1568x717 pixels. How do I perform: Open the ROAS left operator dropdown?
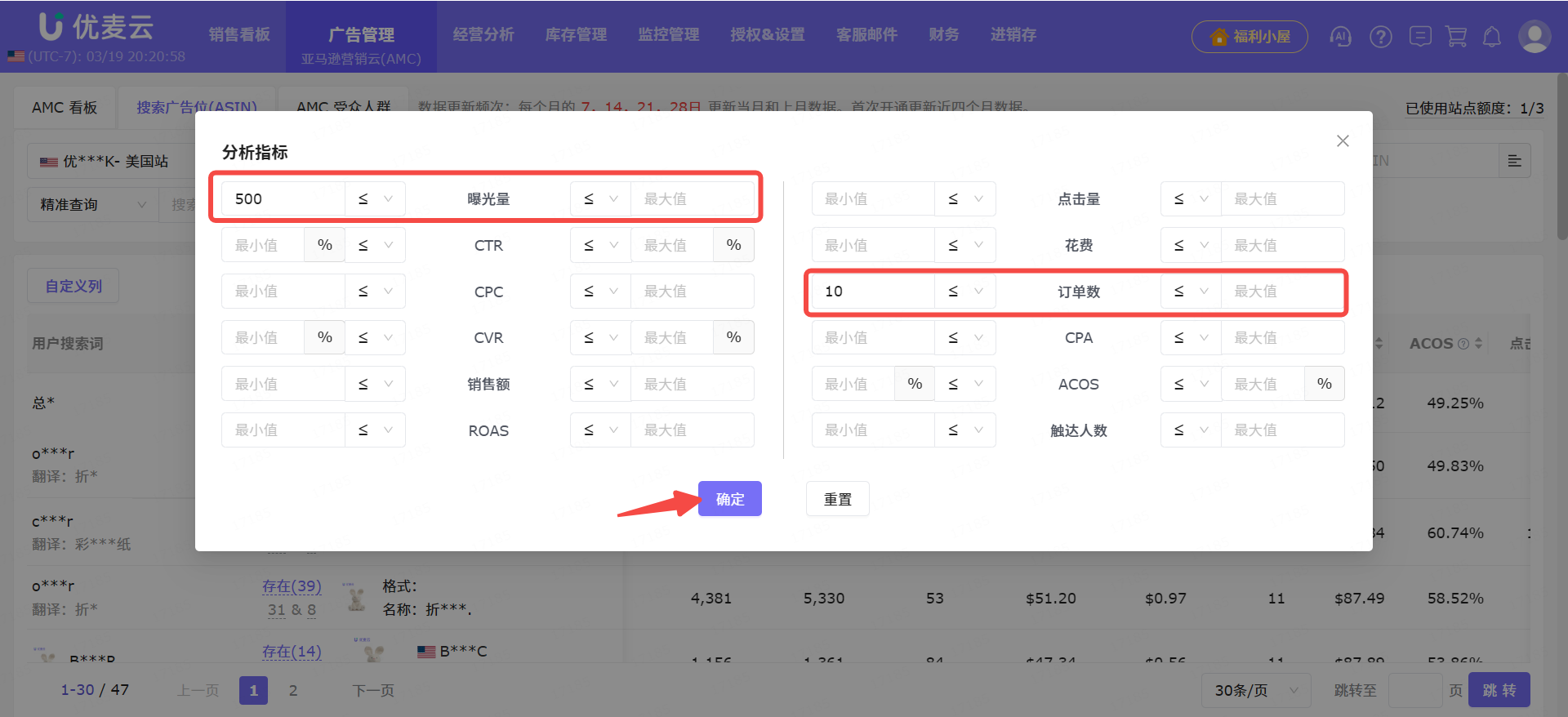[375, 430]
